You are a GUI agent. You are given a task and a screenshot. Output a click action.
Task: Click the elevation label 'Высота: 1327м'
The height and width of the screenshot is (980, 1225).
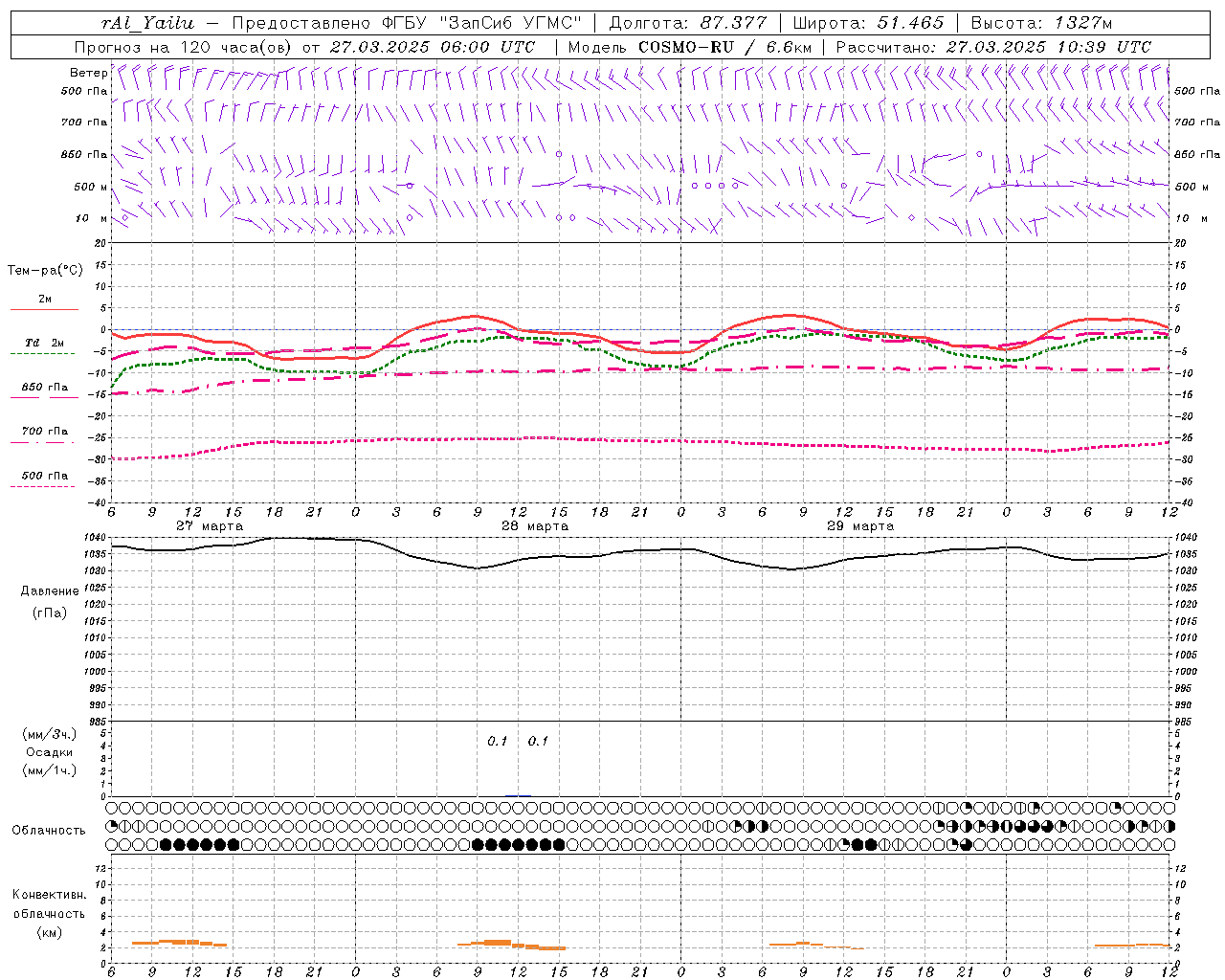click(1041, 23)
